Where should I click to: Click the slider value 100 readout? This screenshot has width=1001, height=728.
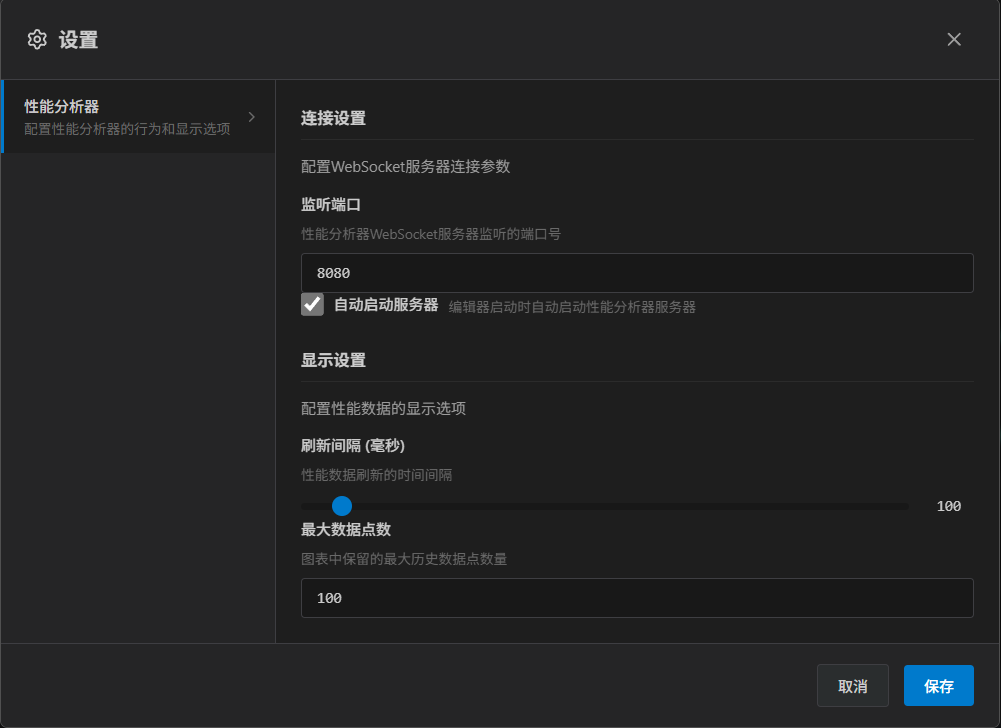[948, 506]
